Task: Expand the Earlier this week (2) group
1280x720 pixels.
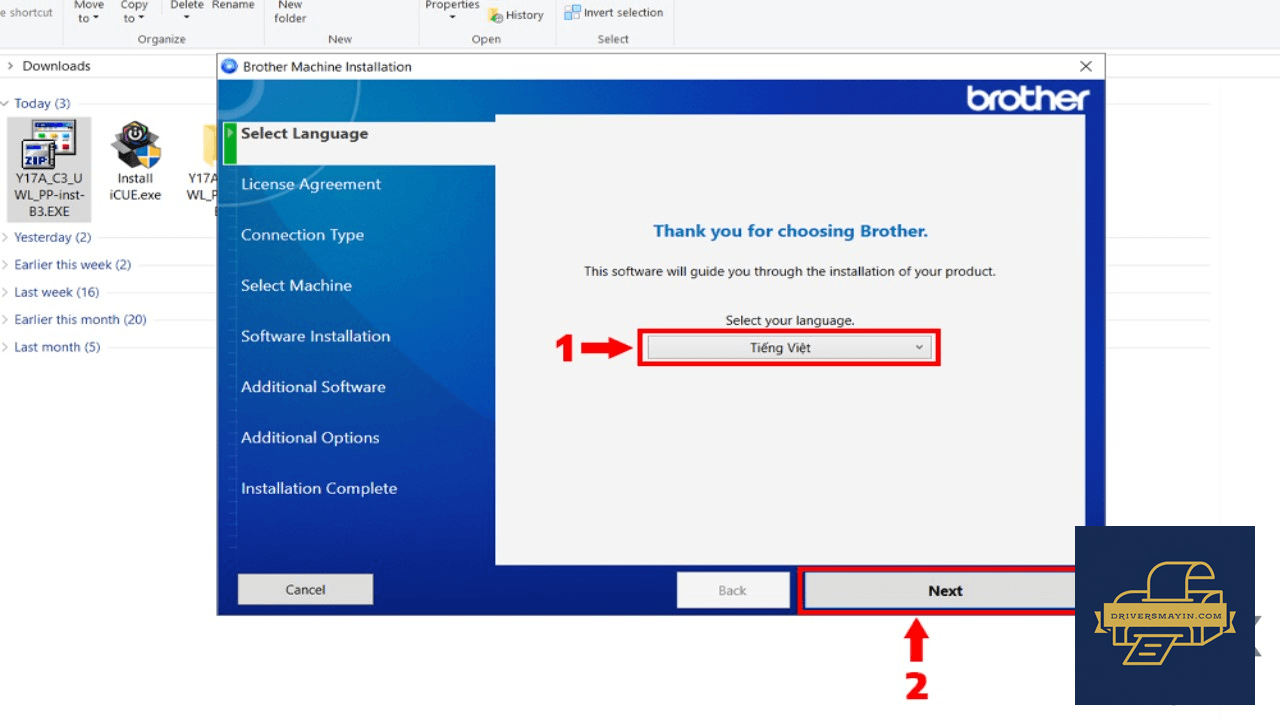Action: 5,265
